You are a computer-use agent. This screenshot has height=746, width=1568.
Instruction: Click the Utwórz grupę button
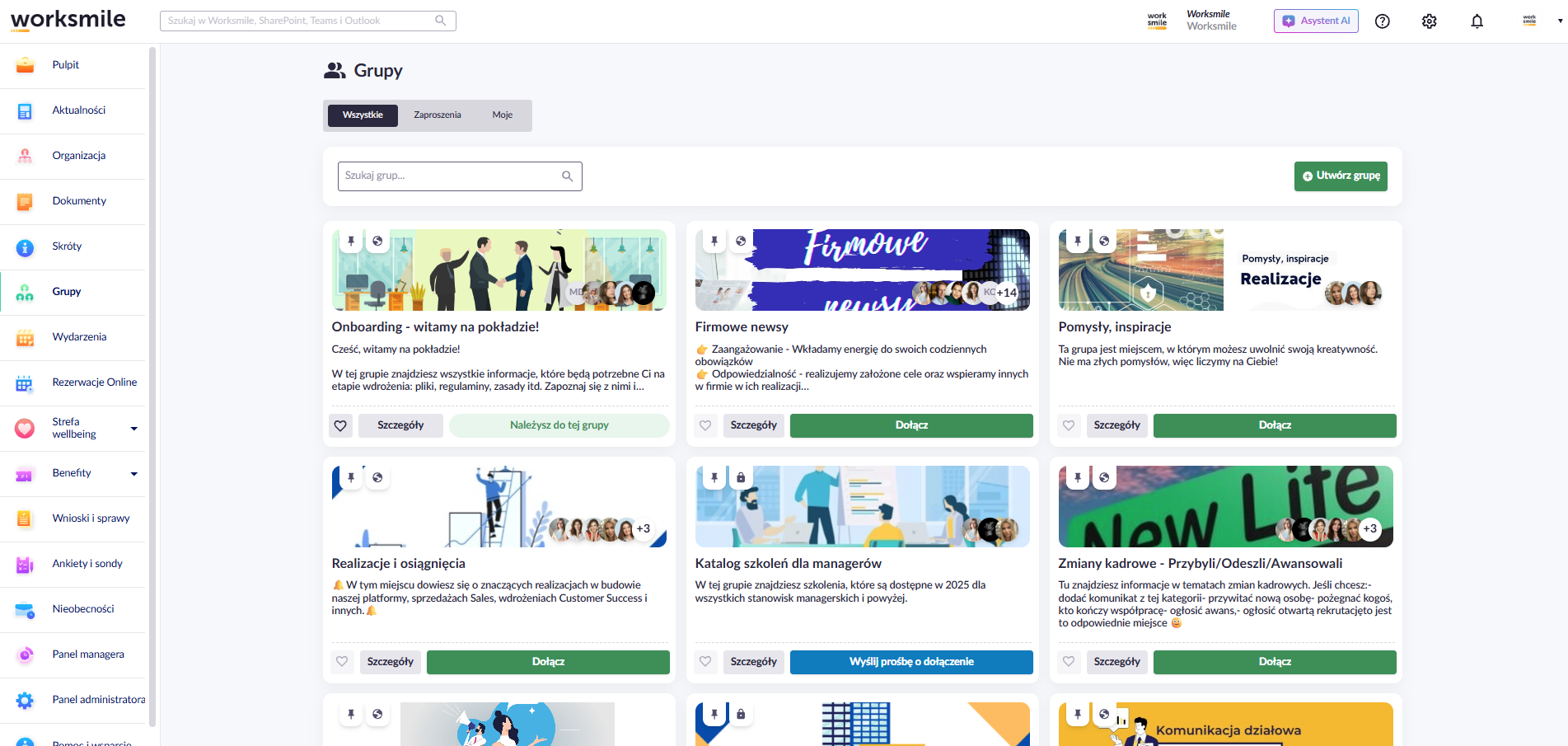1341,176
